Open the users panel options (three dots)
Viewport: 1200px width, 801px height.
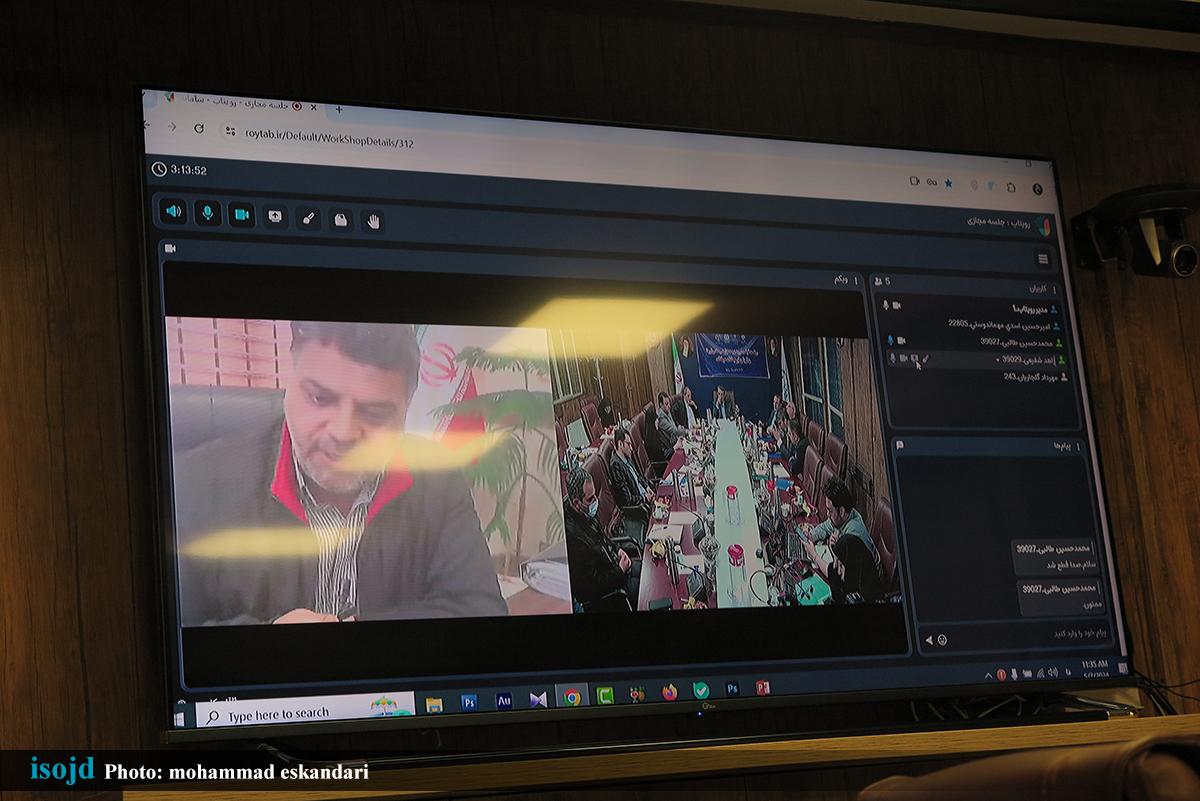point(1054,289)
